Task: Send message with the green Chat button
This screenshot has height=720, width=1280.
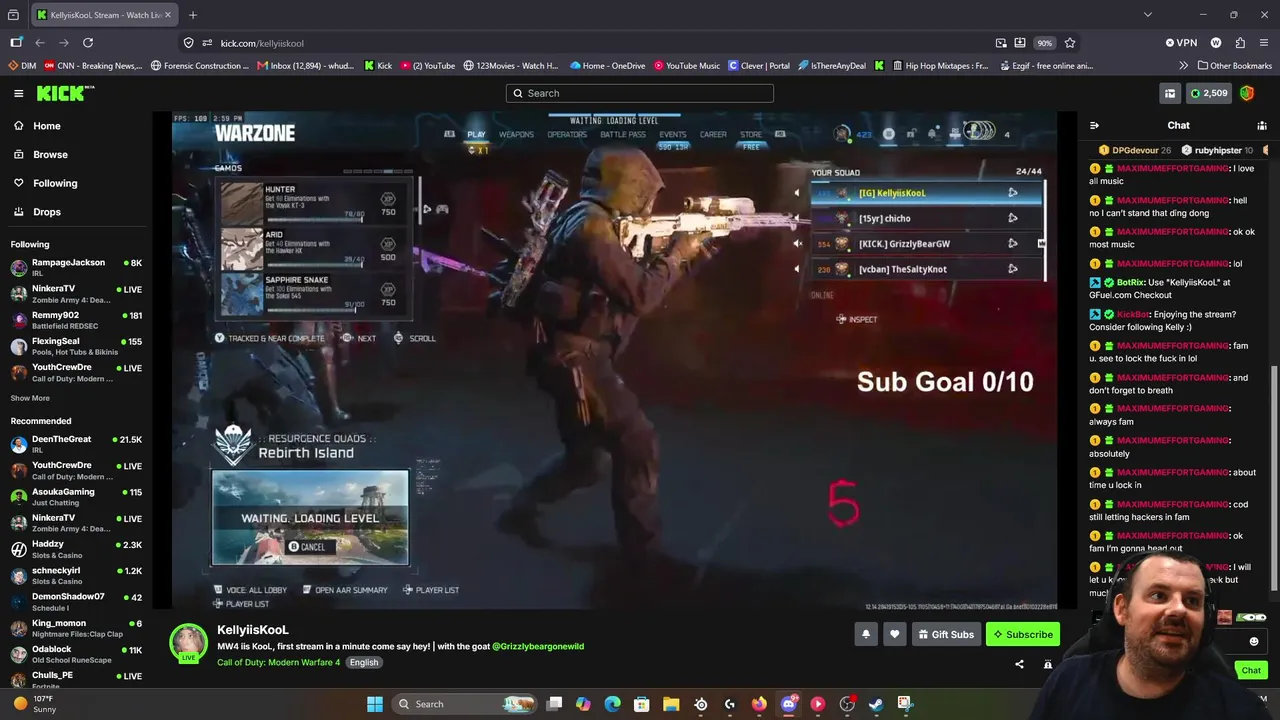Action: [x=1251, y=670]
